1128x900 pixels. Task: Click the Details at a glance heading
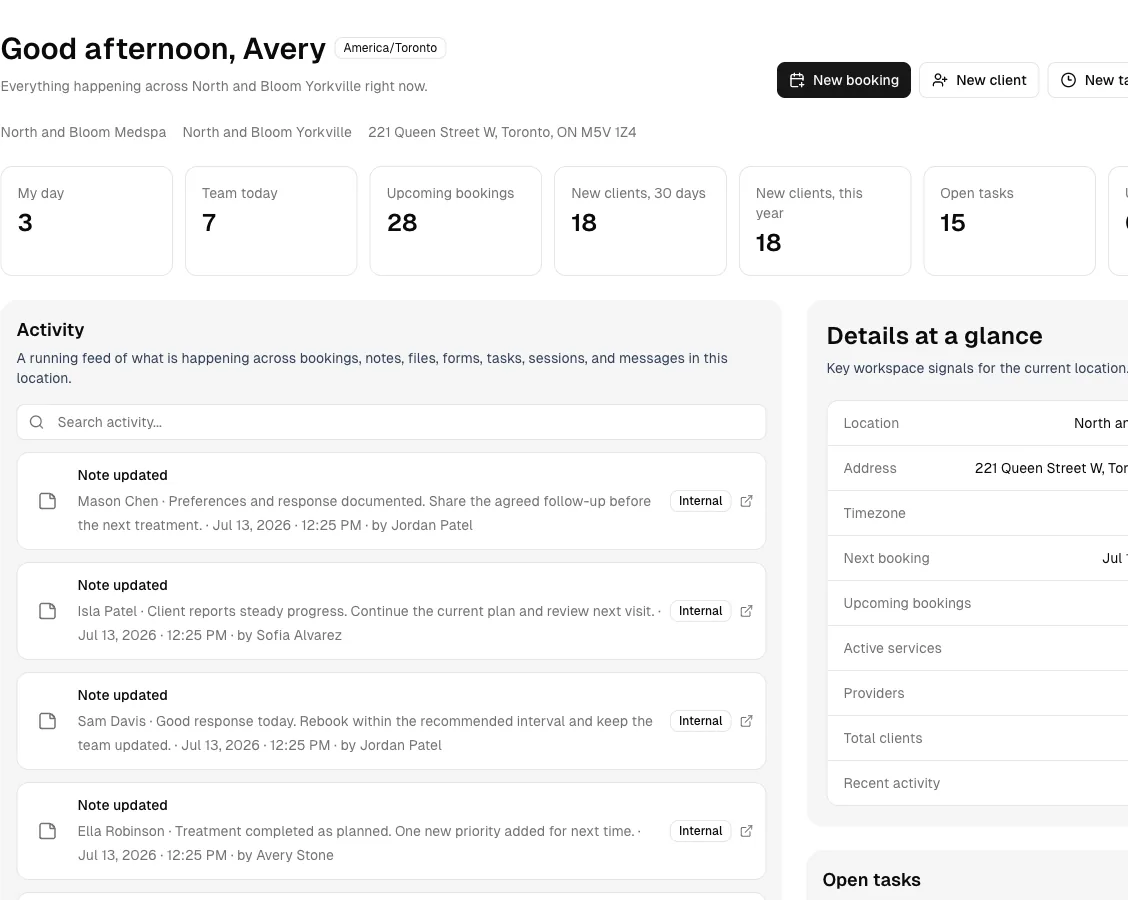[934, 336]
